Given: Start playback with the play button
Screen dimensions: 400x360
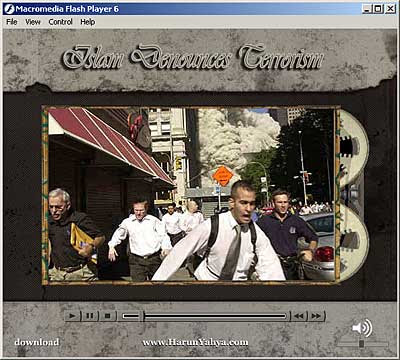Looking at the screenshot, I should click(73, 316).
